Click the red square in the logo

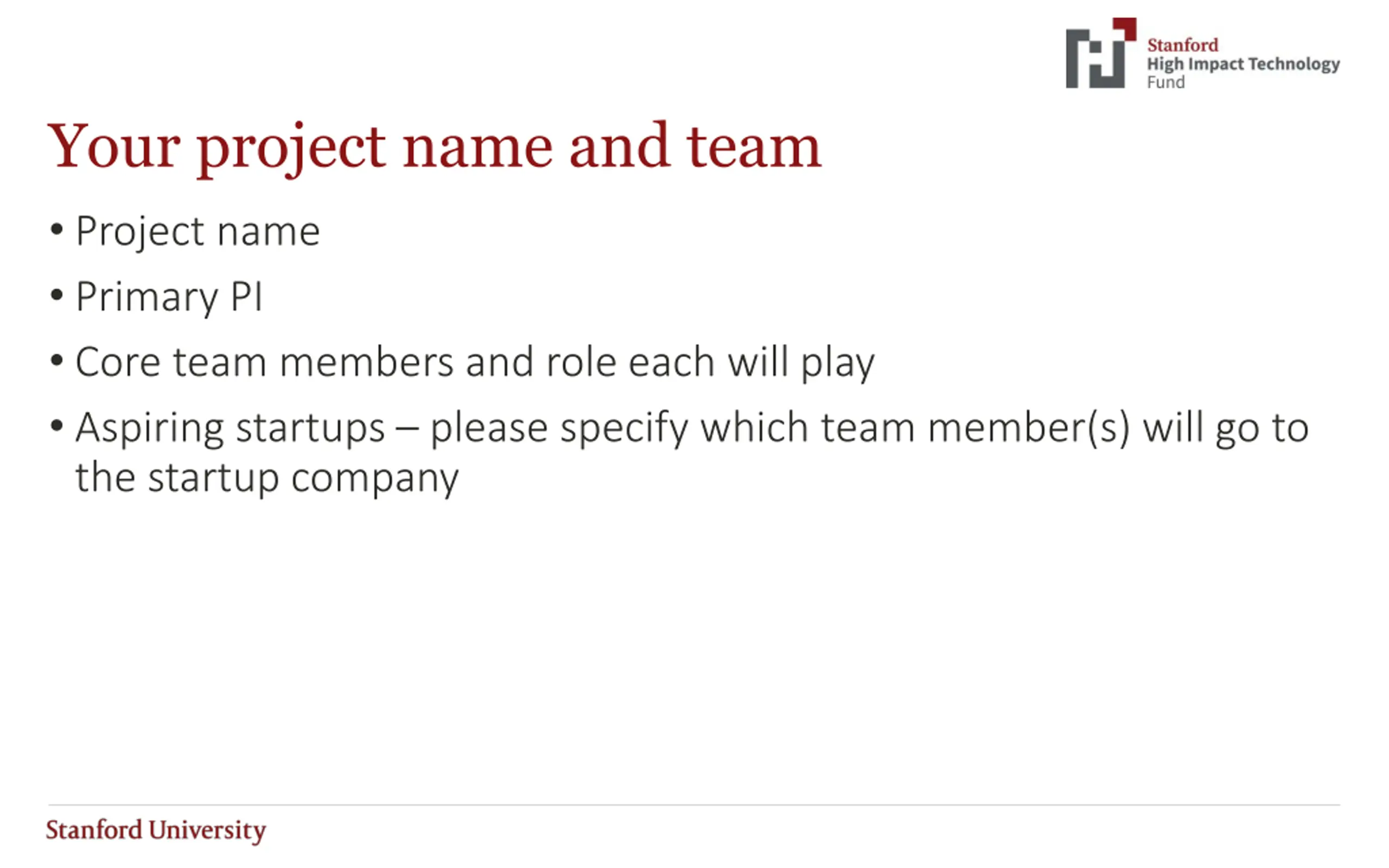click(x=1125, y=29)
